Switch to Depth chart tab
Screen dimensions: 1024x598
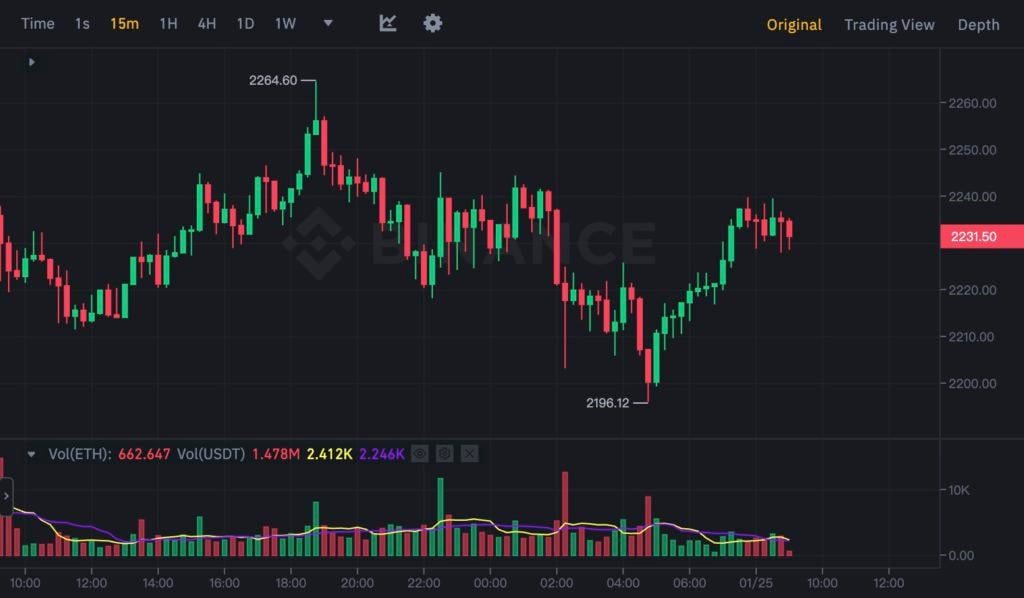click(978, 24)
